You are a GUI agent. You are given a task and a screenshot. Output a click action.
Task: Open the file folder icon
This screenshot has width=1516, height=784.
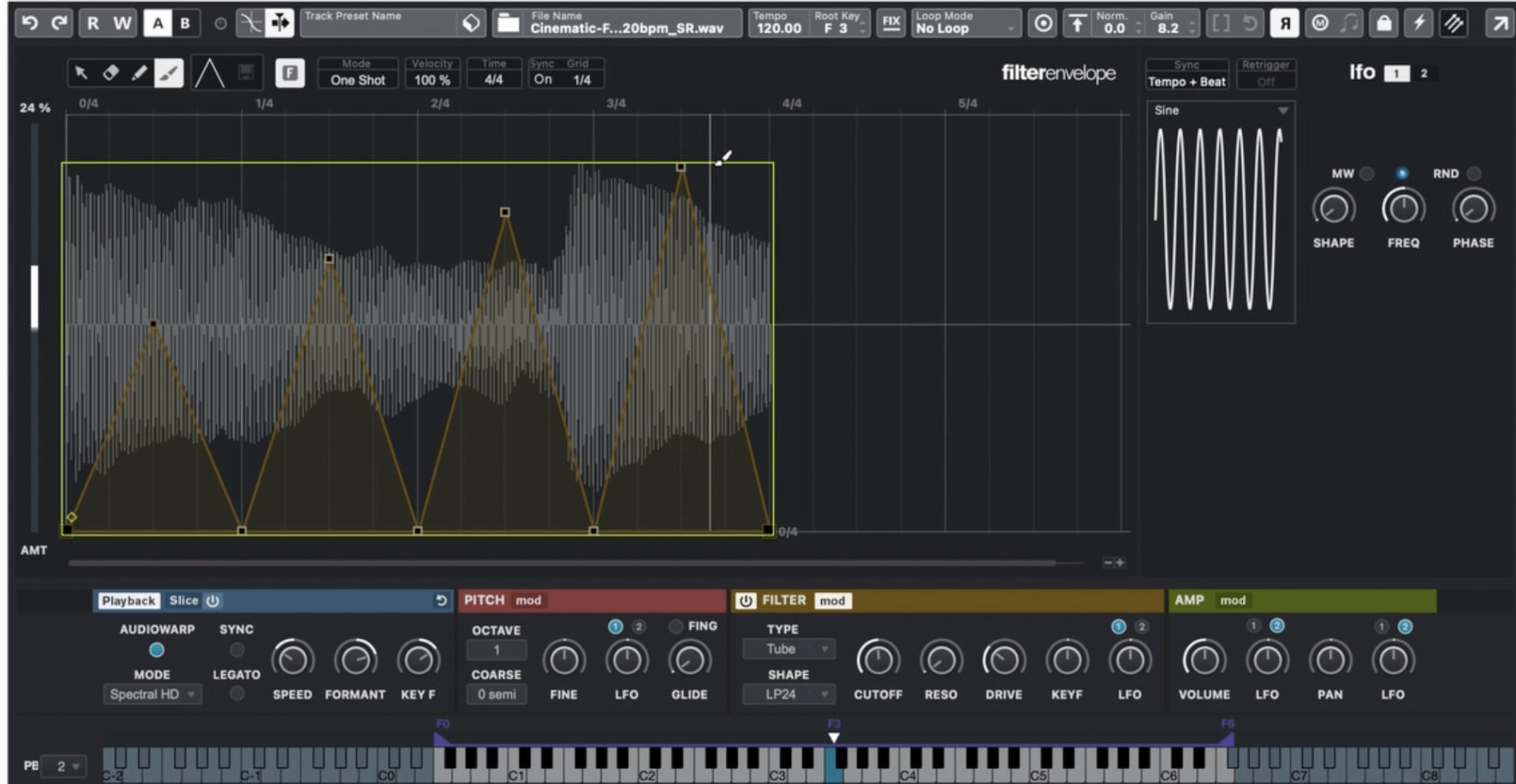[x=508, y=24]
